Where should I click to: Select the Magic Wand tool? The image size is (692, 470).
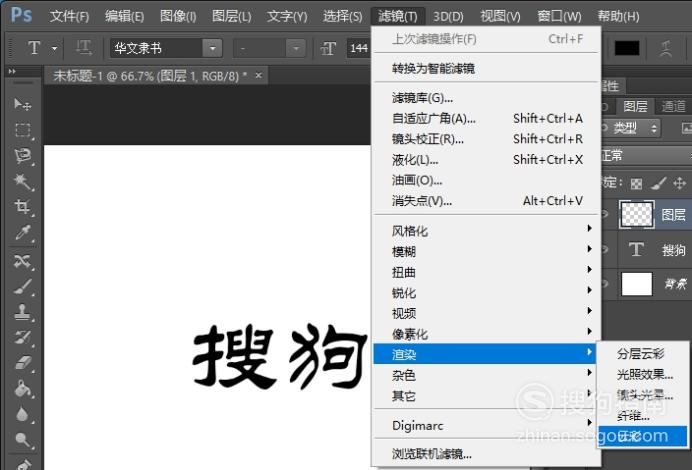[22, 181]
